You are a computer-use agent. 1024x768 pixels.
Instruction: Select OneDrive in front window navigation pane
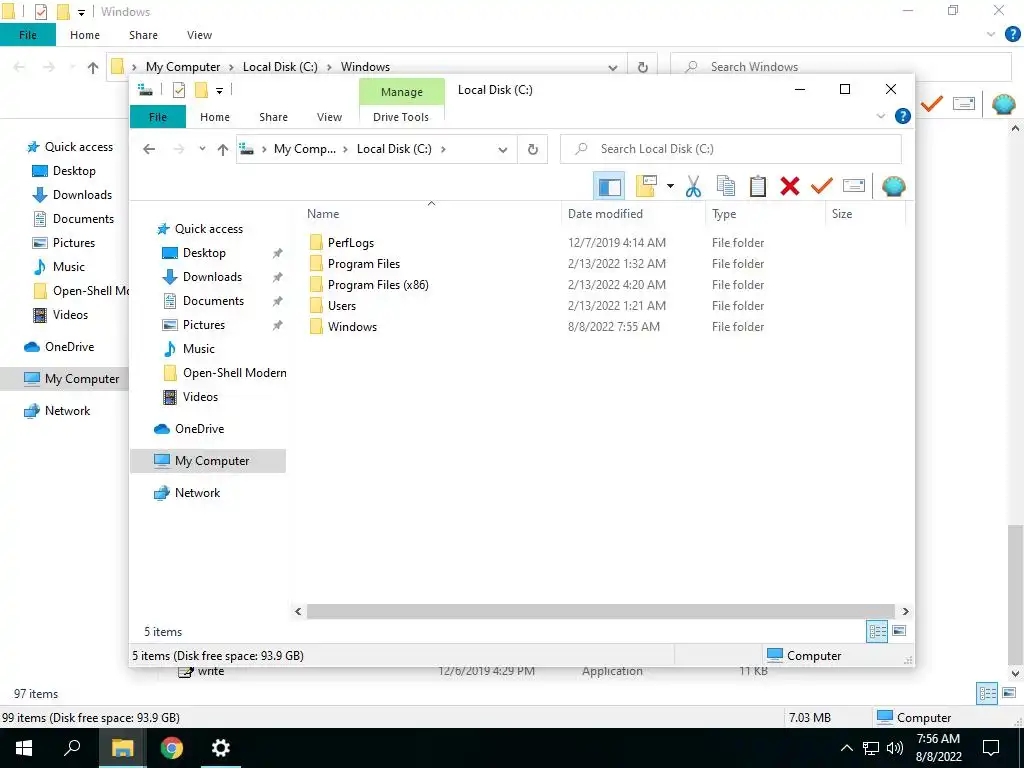pyautogui.click(x=199, y=429)
